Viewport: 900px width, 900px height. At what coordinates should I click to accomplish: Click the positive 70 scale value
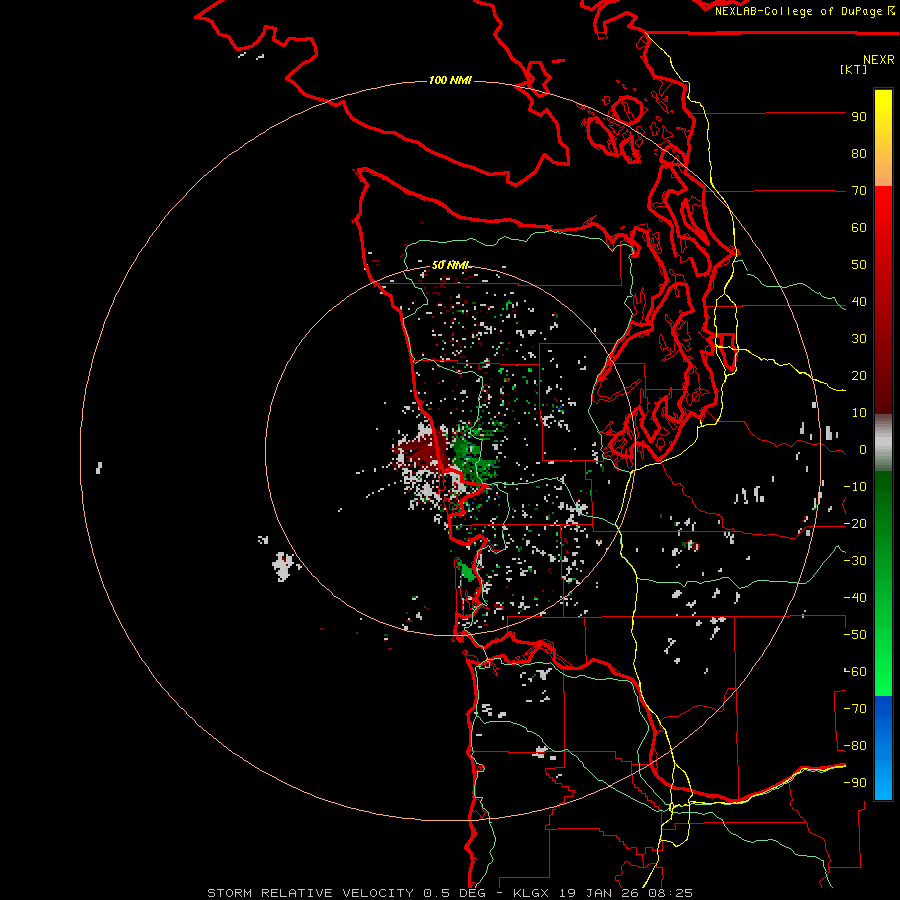click(x=859, y=191)
